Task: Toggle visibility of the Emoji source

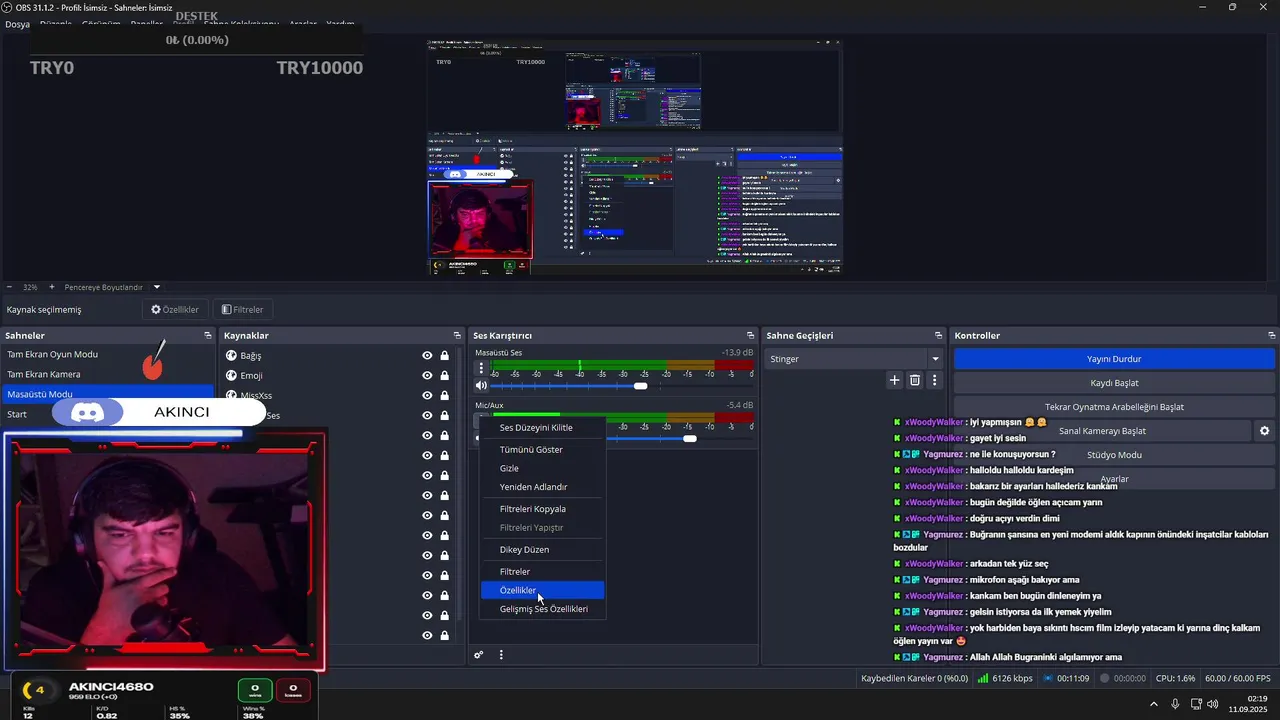Action: tap(427, 376)
